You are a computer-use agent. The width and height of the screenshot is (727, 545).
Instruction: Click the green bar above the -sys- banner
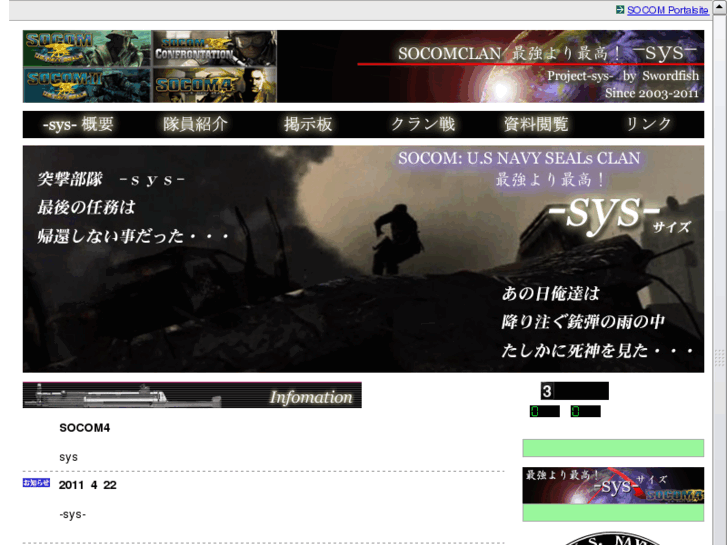pos(613,448)
